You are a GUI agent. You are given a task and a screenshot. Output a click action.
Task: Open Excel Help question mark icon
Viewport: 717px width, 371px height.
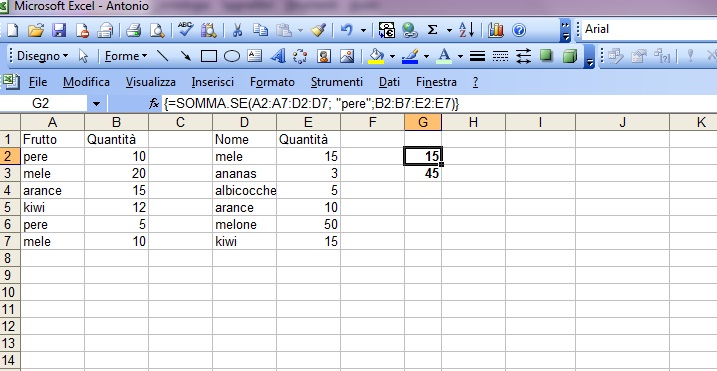pyautogui.click(x=519, y=30)
